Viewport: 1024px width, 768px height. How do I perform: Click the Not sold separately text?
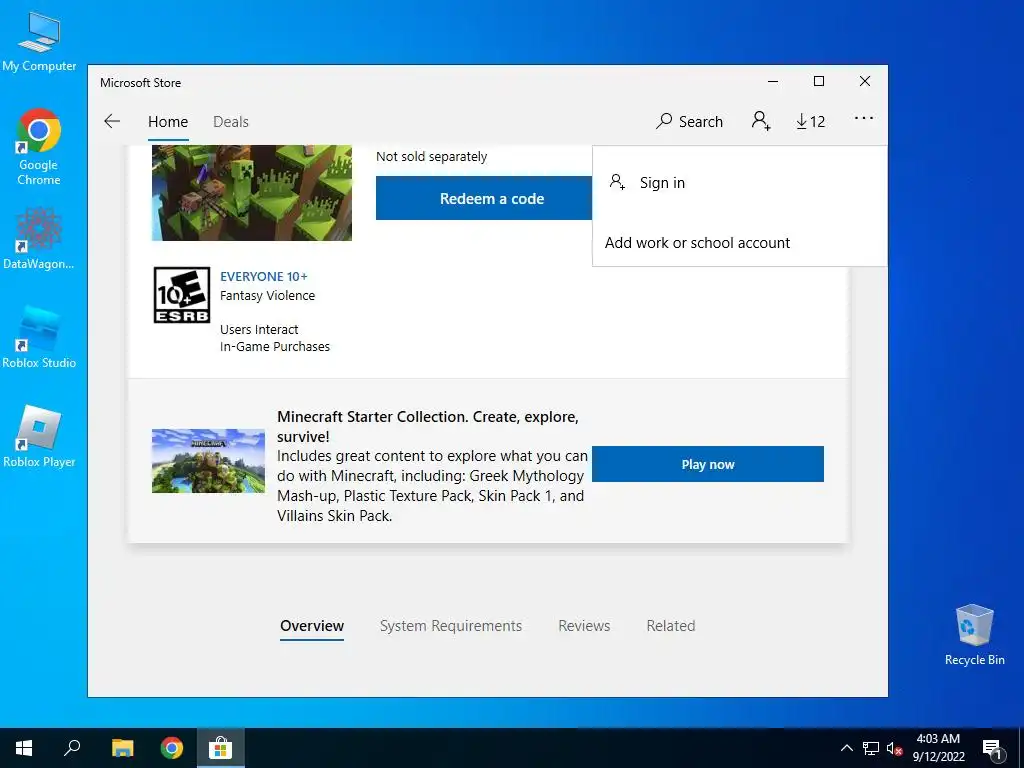tap(432, 157)
